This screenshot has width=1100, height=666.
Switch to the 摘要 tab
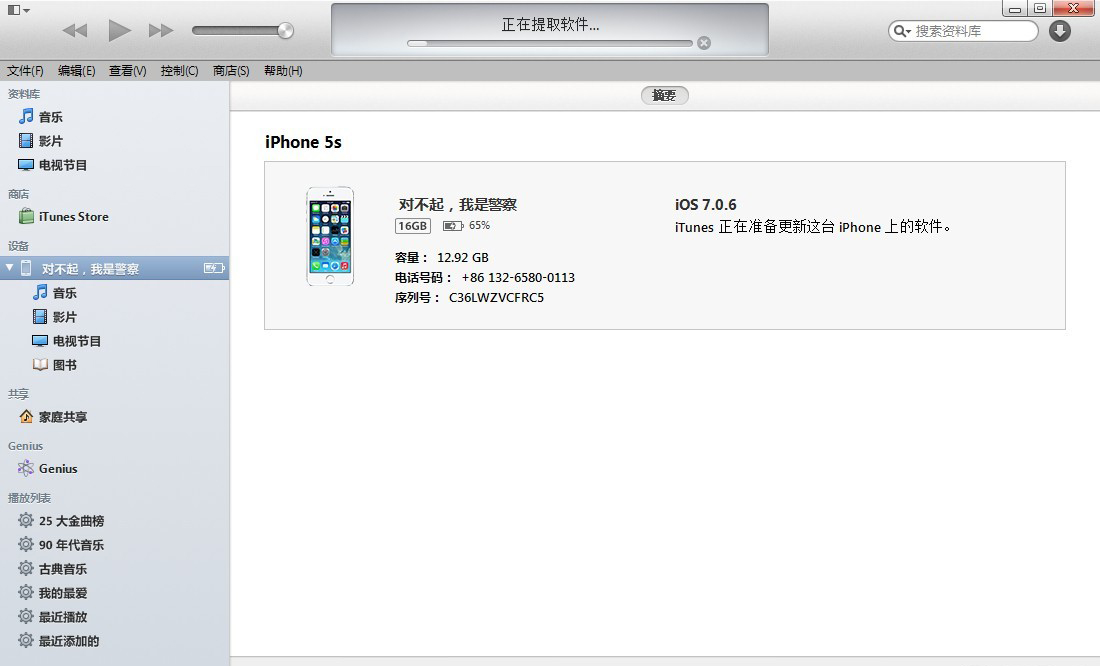tap(663, 95)
